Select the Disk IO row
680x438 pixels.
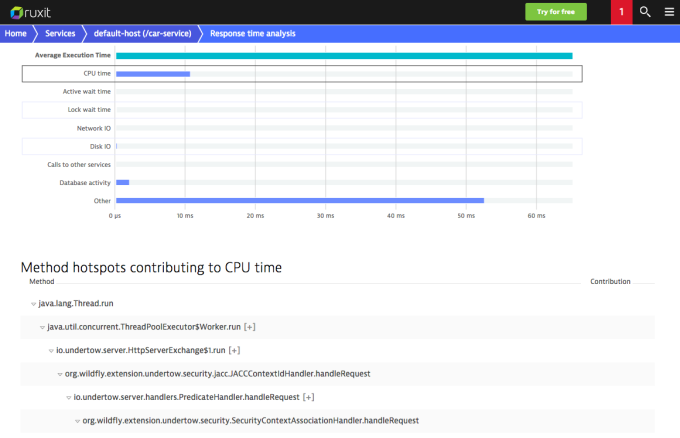pos(302,147)
